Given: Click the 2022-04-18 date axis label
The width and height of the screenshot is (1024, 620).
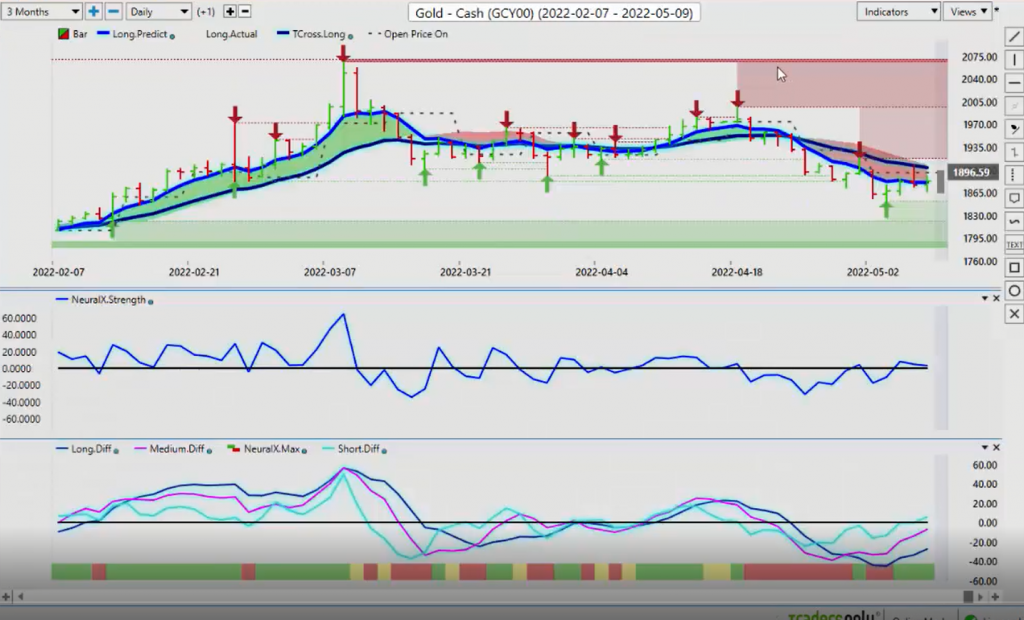Looking at the screenshot, I should 737,272.
